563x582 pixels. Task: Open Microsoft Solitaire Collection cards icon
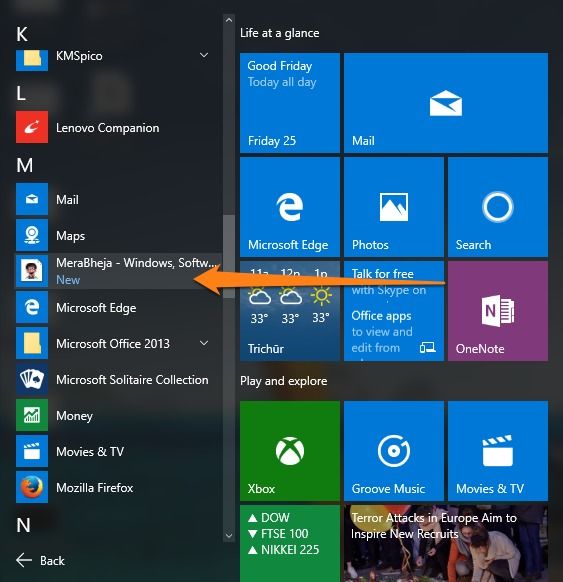pyautogui.click(x=32, y=379)
